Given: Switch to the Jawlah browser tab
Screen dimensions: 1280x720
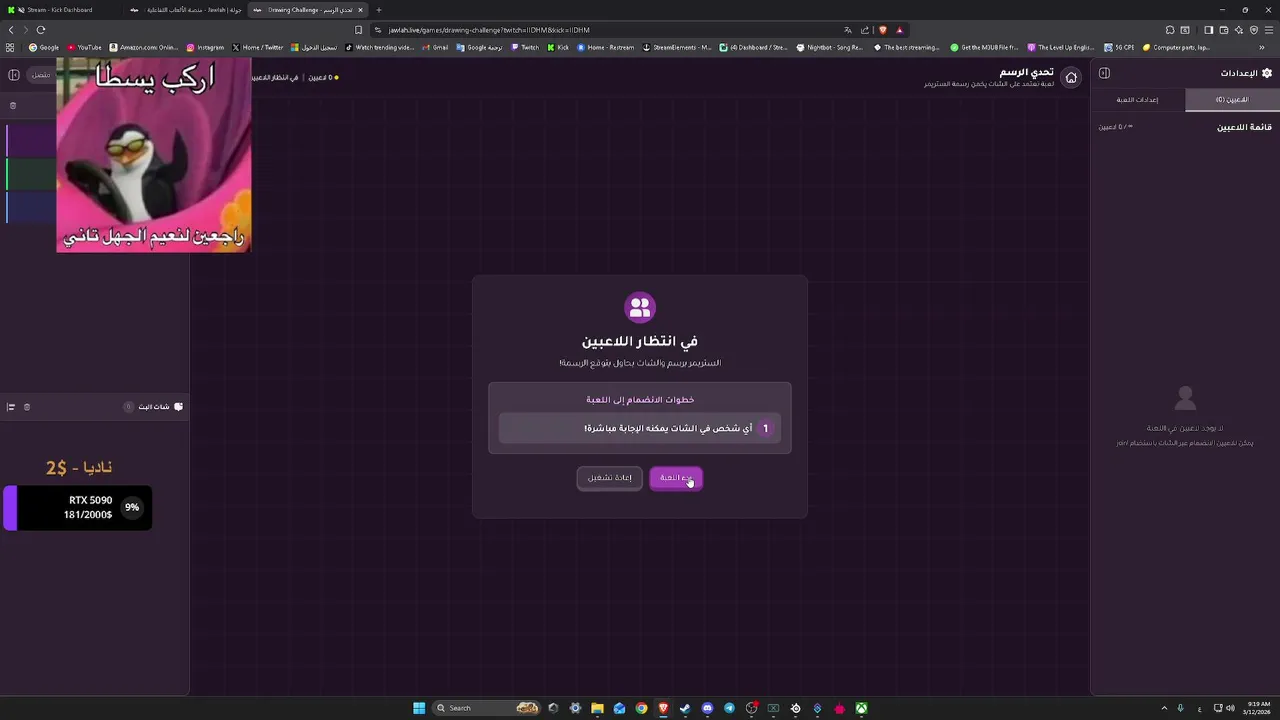Looking at the screenshot, I should [x=186, y=10].
